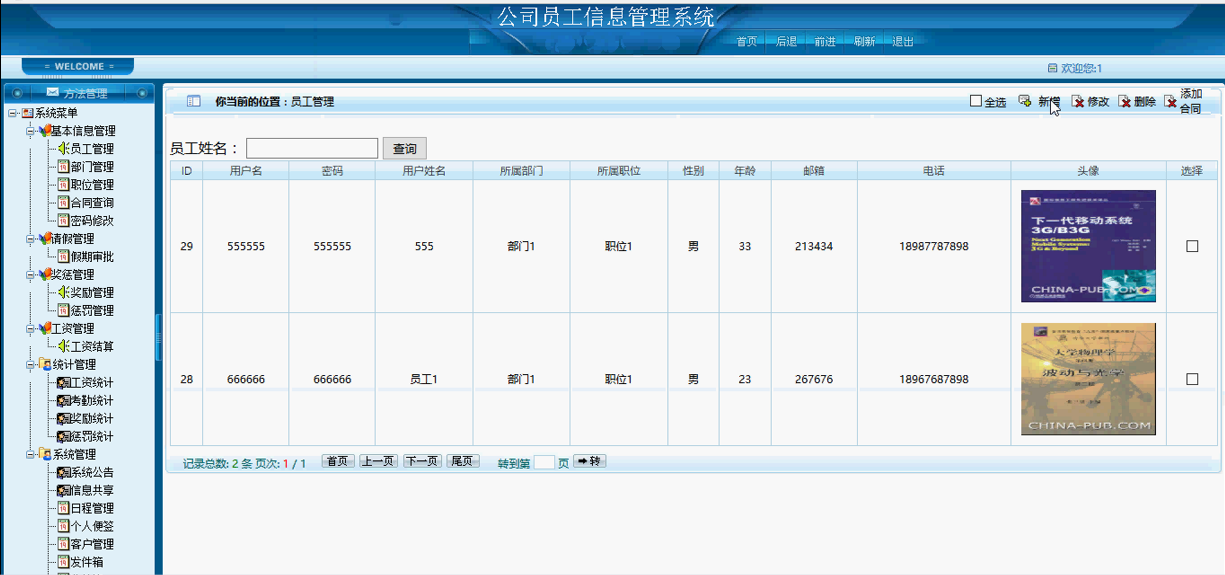Open 职位管理 in the sidebar tree
The width and height of the screenshot is (1225, 575).
click(91, 185)
